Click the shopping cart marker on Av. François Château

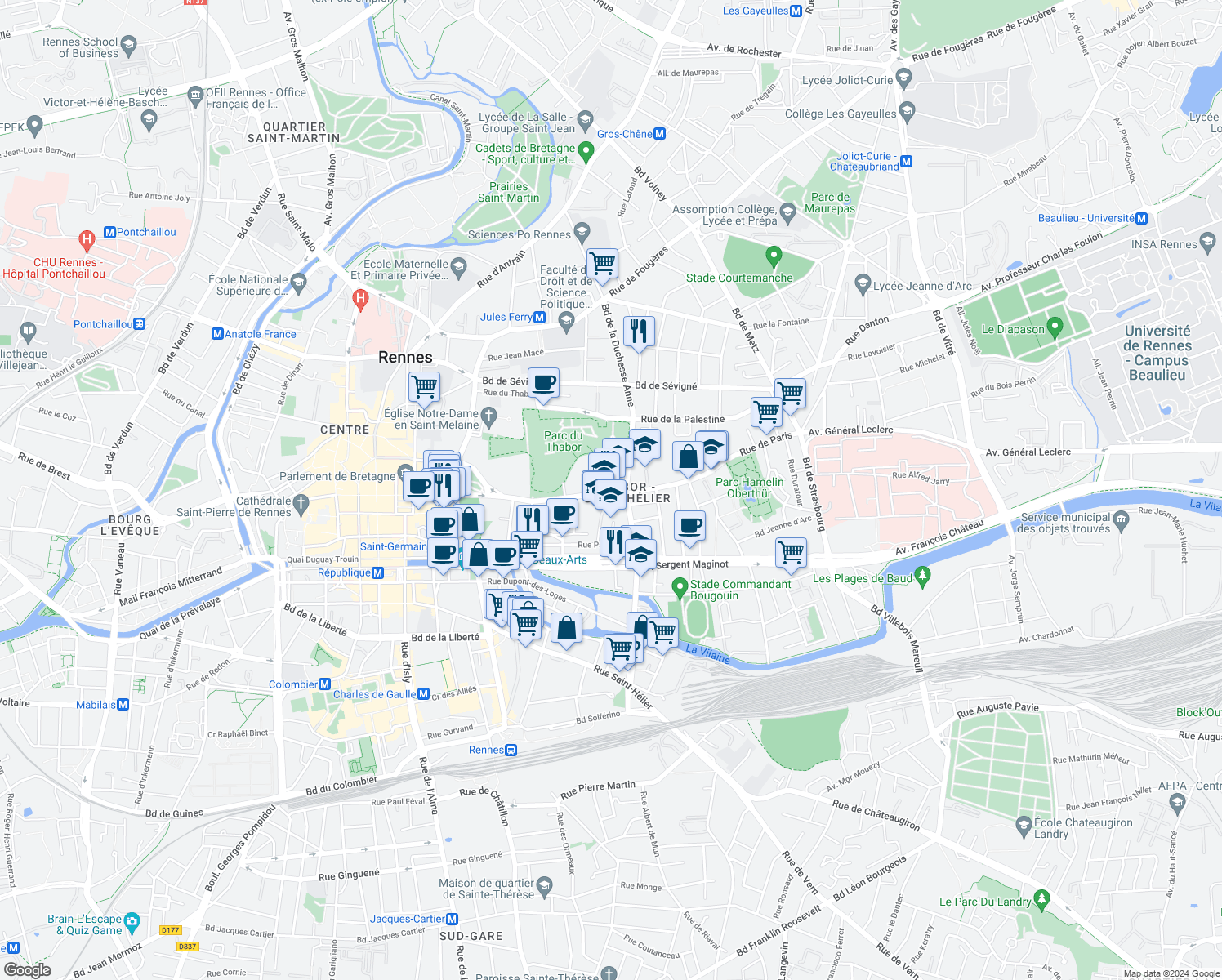click(791, 553)
